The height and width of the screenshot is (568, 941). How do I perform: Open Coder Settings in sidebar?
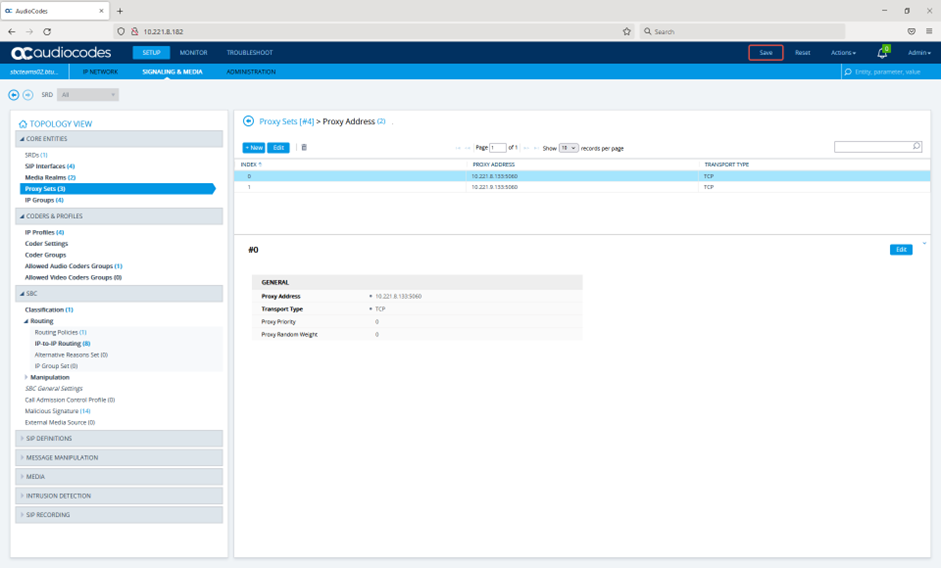coord(46,244)
